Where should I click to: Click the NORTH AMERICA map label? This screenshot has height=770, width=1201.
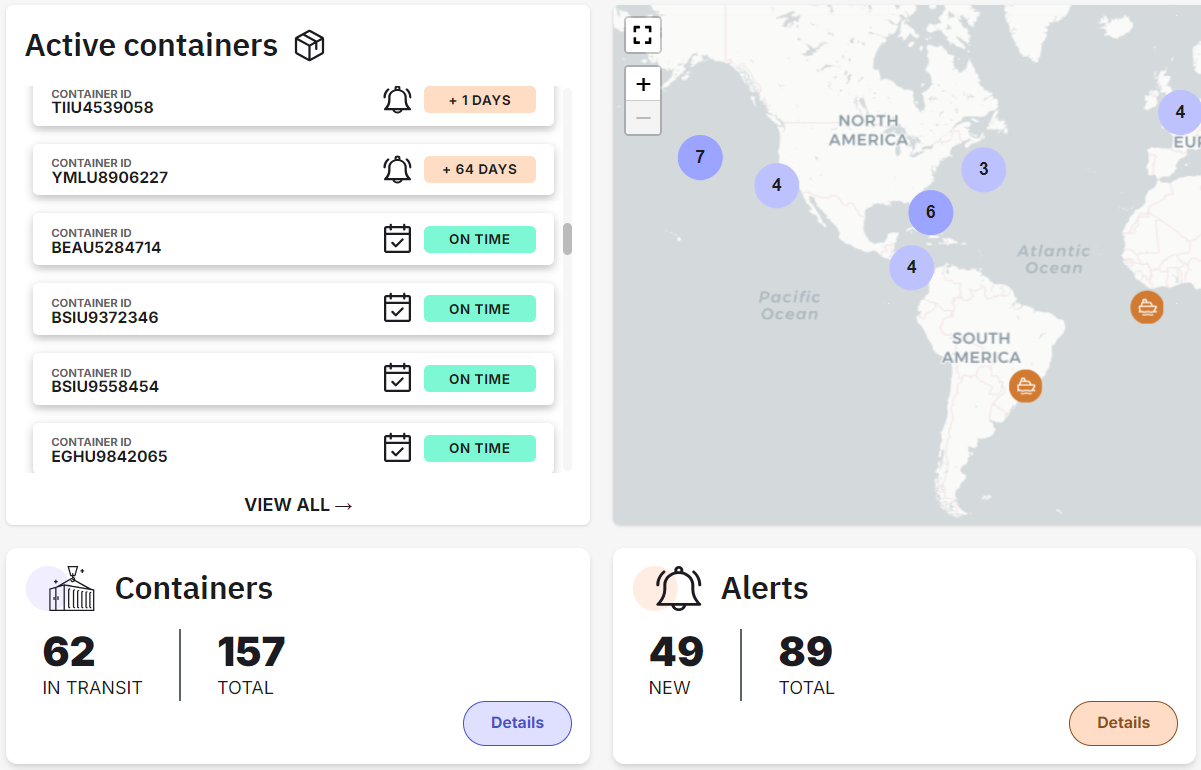(x=868, y=130)
